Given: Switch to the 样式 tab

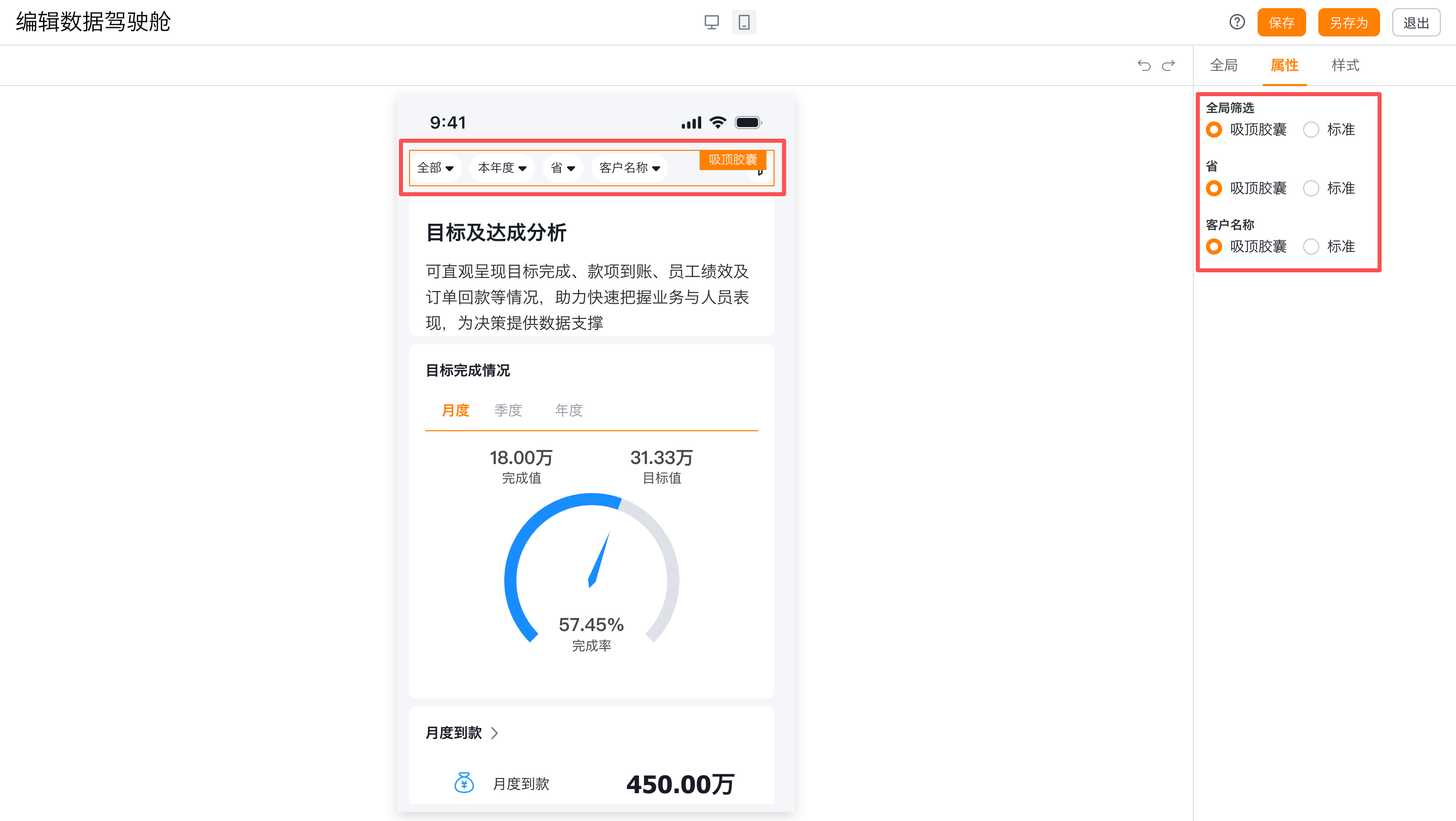Looking at the screenshot, I should pyautogui.click(x=1345, y=65).
